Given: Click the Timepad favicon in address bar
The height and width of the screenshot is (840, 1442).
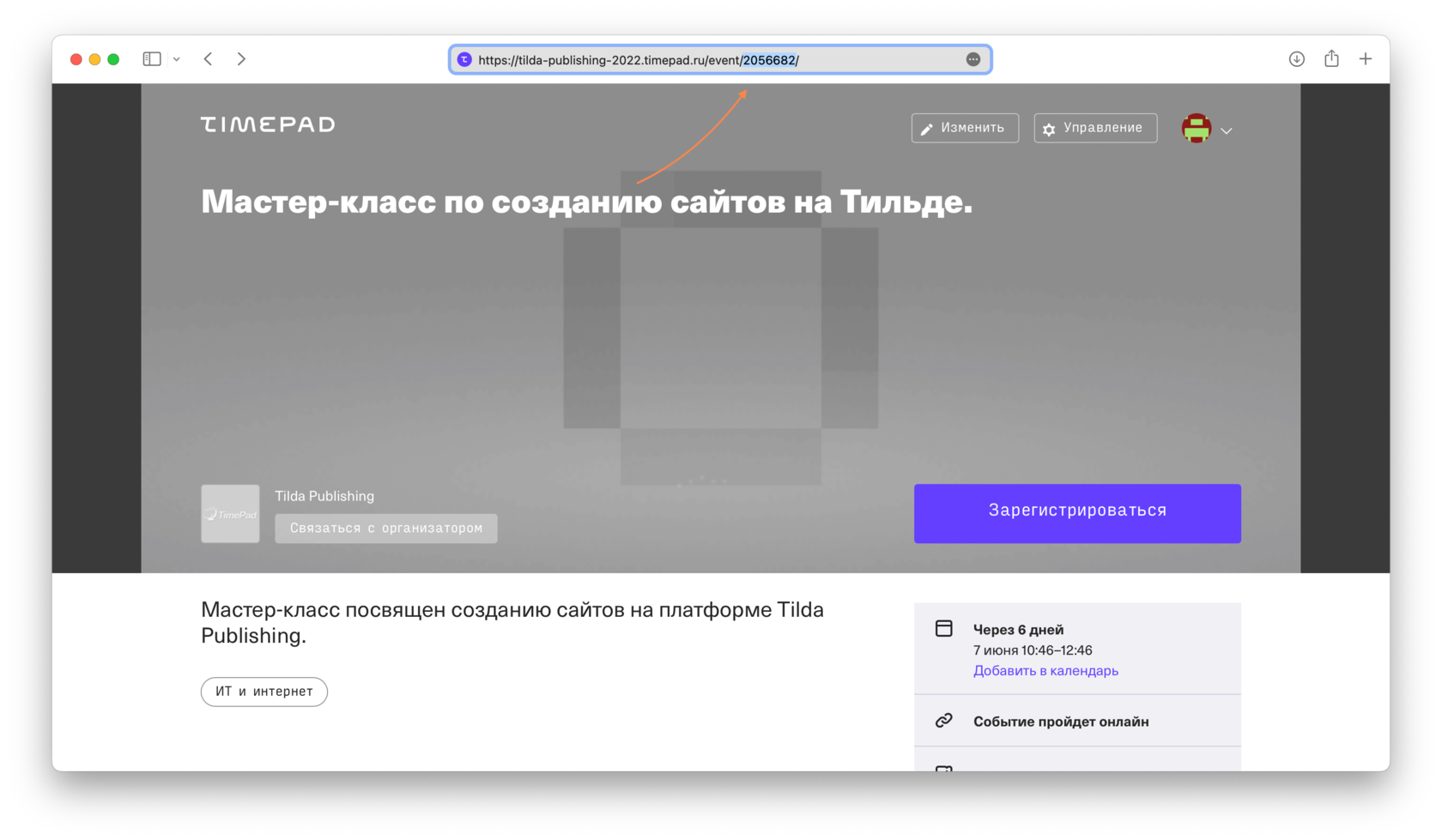Looking at the screenshot, I should 464,59.
